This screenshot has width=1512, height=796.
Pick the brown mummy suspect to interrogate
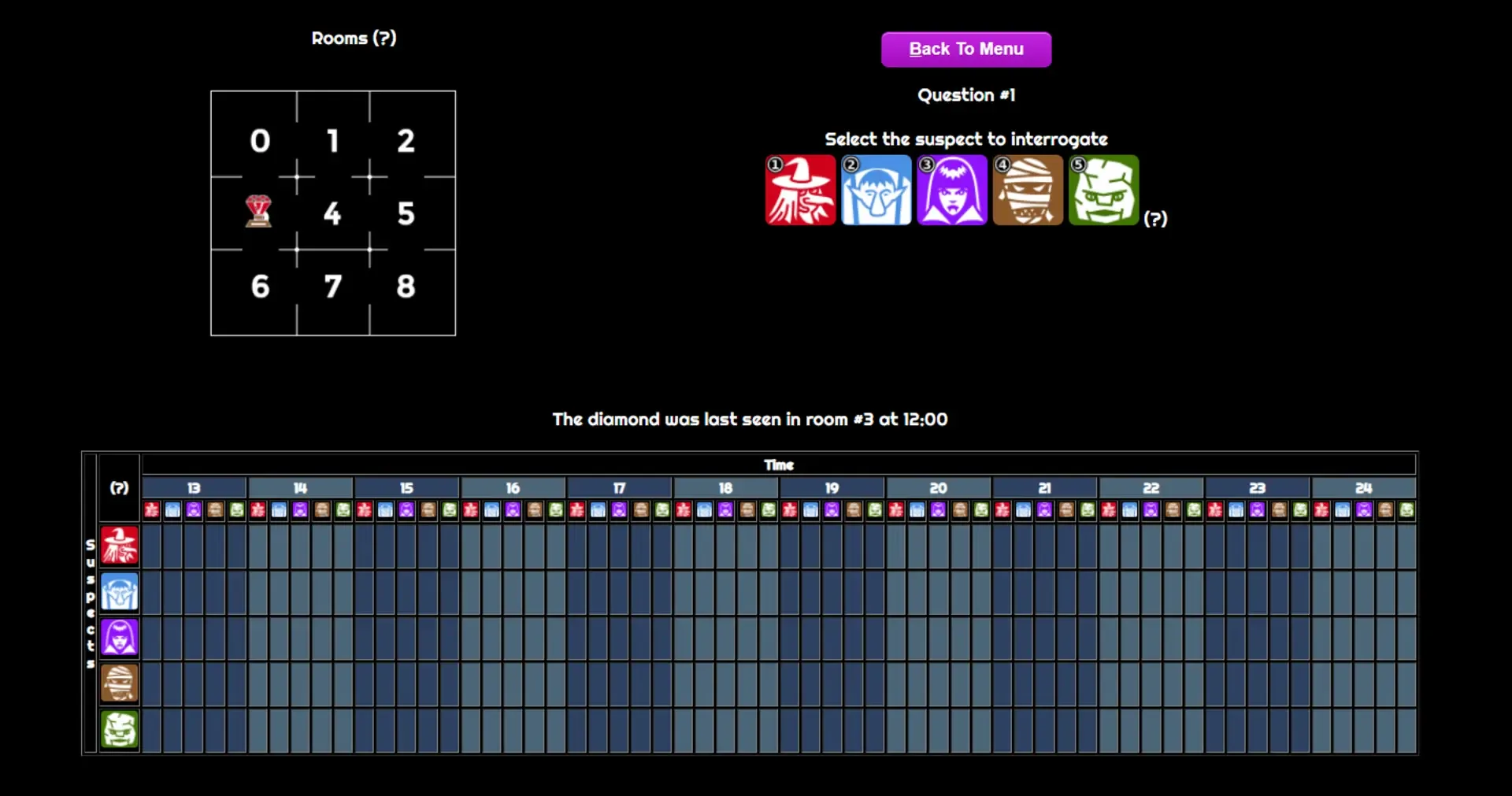tap(1028, 190)
